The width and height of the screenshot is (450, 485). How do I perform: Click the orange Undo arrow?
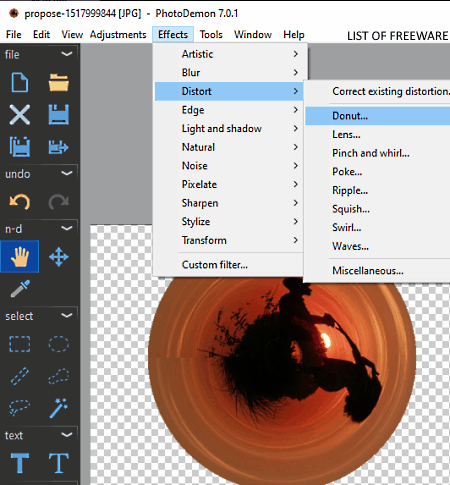(20, 202)
